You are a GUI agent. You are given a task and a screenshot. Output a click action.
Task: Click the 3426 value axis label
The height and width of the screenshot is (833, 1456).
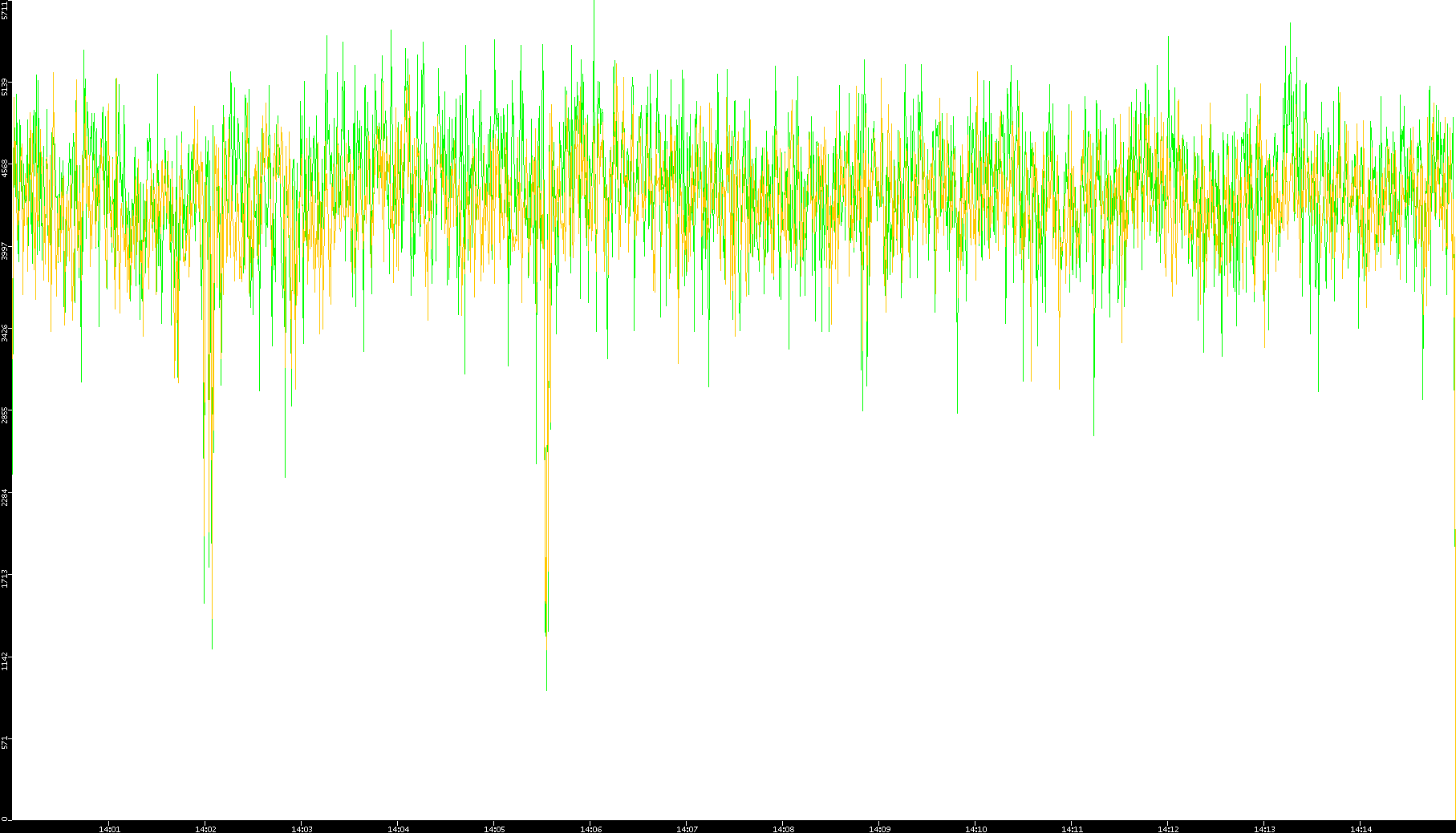[5, 334]
